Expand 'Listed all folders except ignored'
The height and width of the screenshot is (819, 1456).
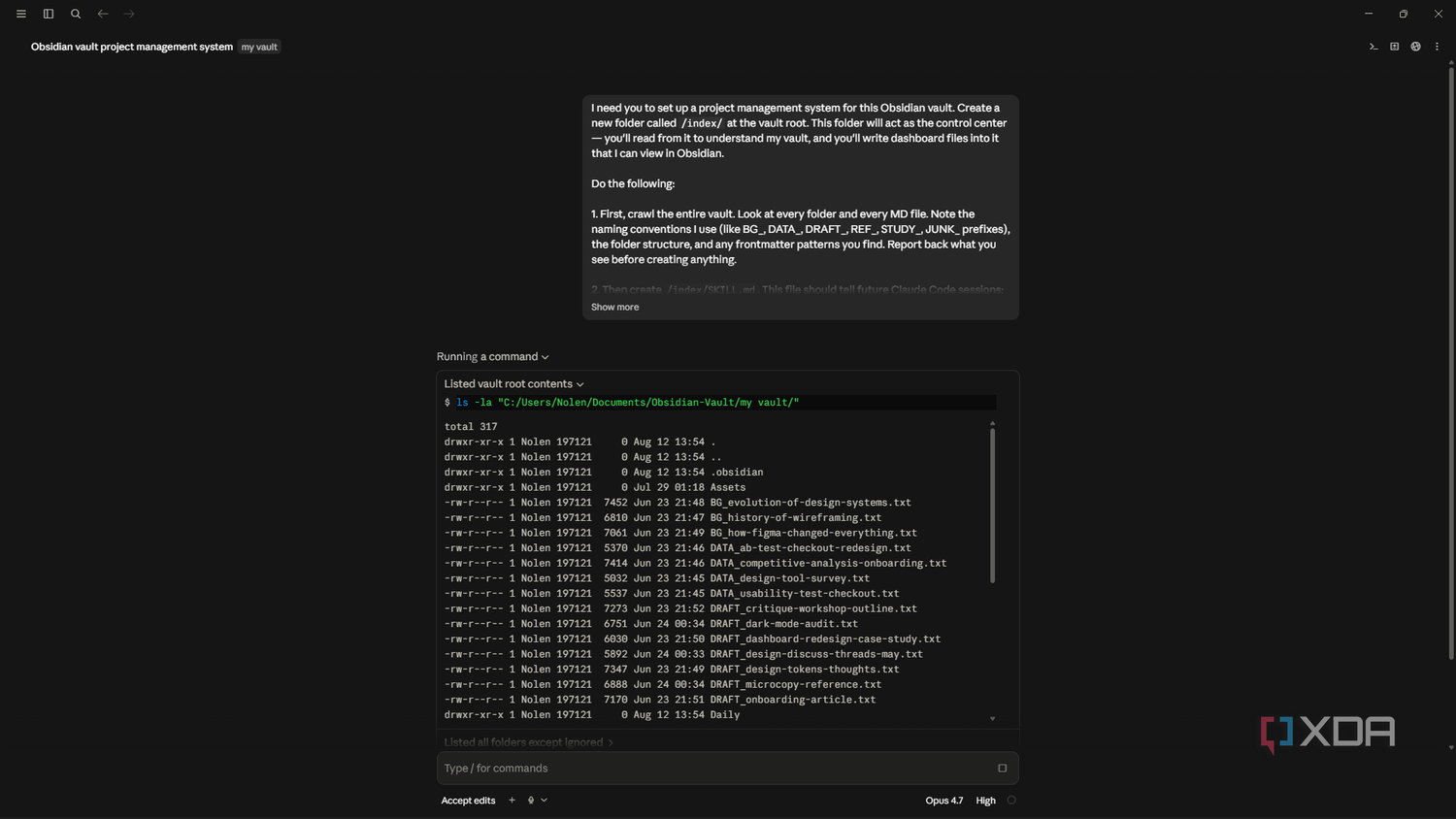pos(529,742)
